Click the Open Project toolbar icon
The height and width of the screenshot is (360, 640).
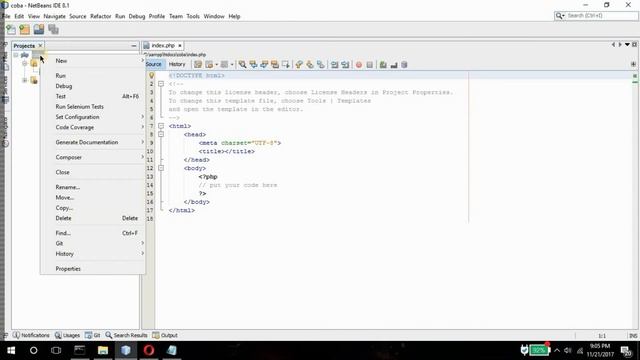coord(39,29)
